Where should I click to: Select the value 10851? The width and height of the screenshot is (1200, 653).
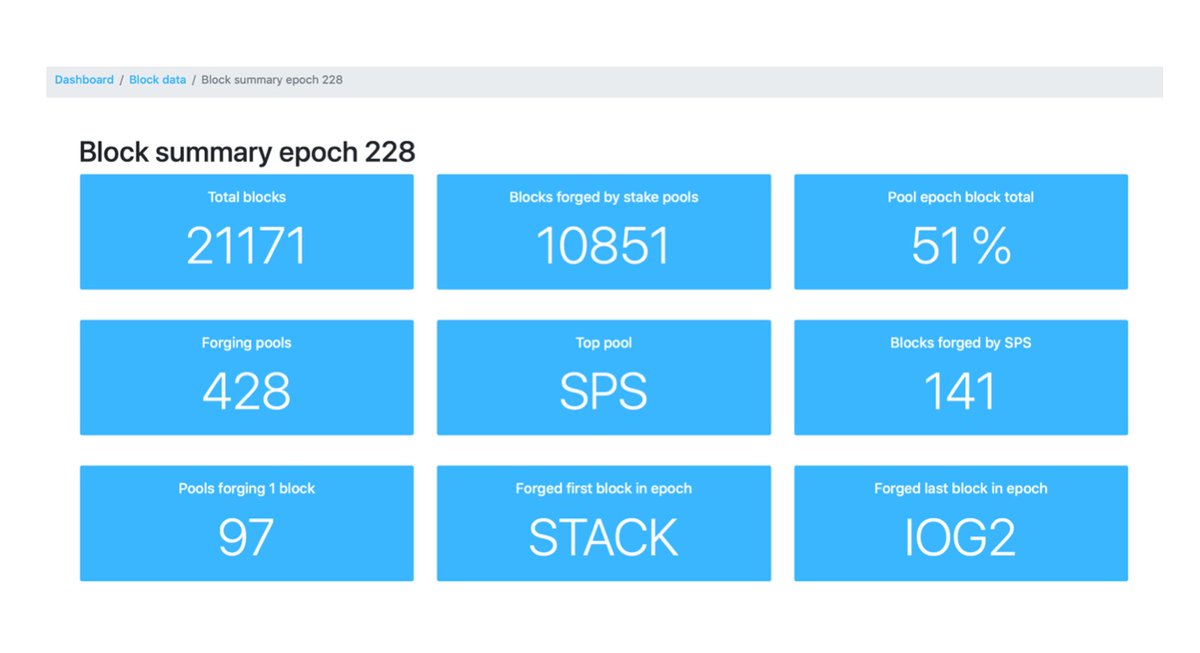604,246
